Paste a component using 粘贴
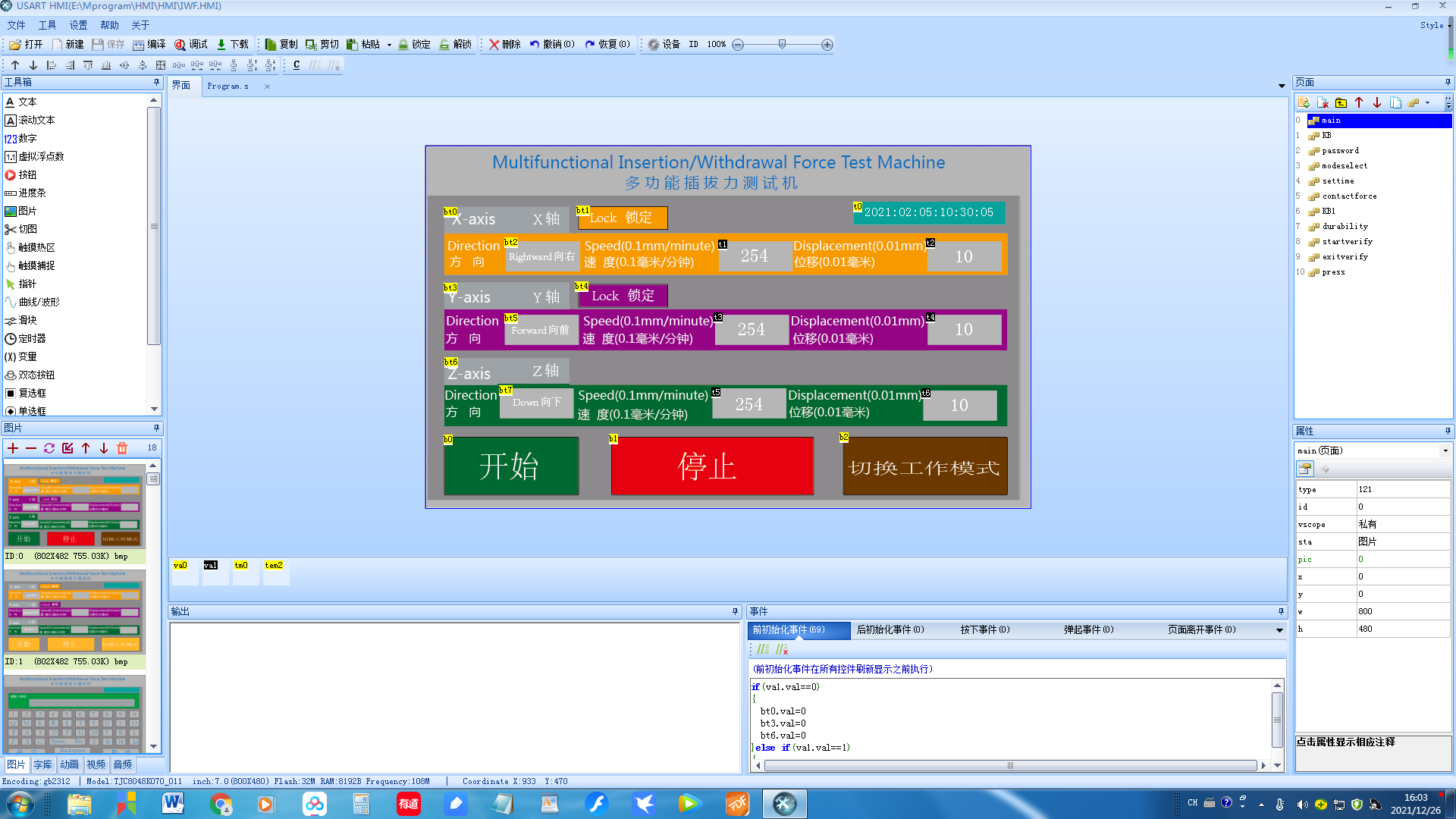The height and width of the screenshot is (819, 1456). pyautogui.click(x=363, y=45)
